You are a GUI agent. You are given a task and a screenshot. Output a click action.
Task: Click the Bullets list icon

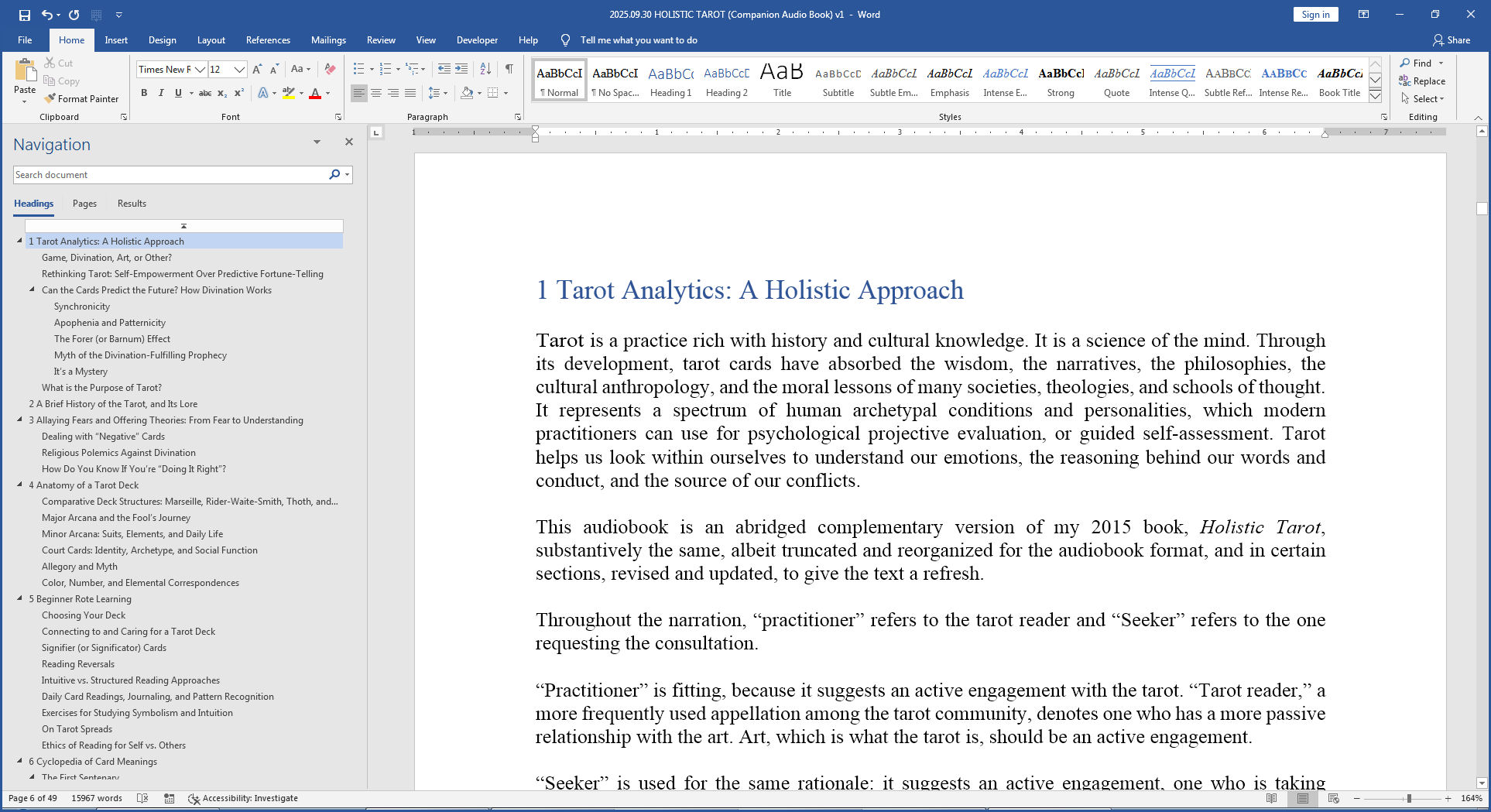pos(358,70)
